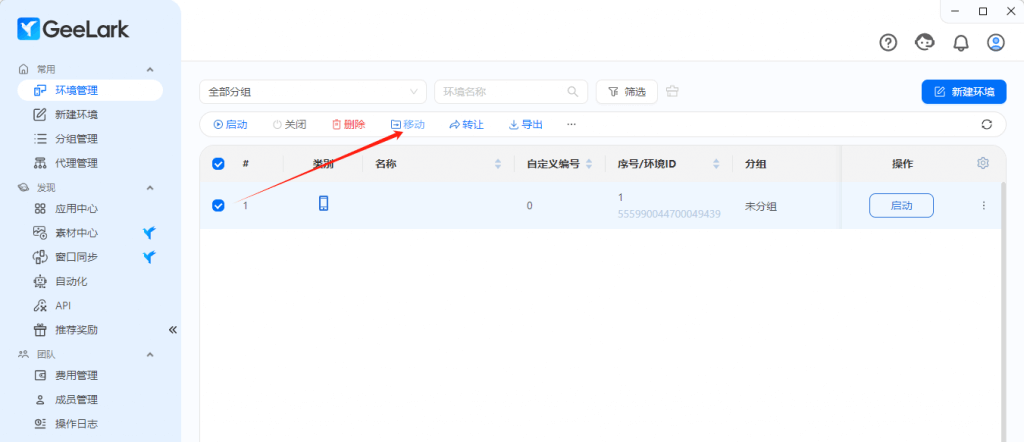
Task: Collapse the sidebar with double-chevron
Action: click(x=172, y=329)
